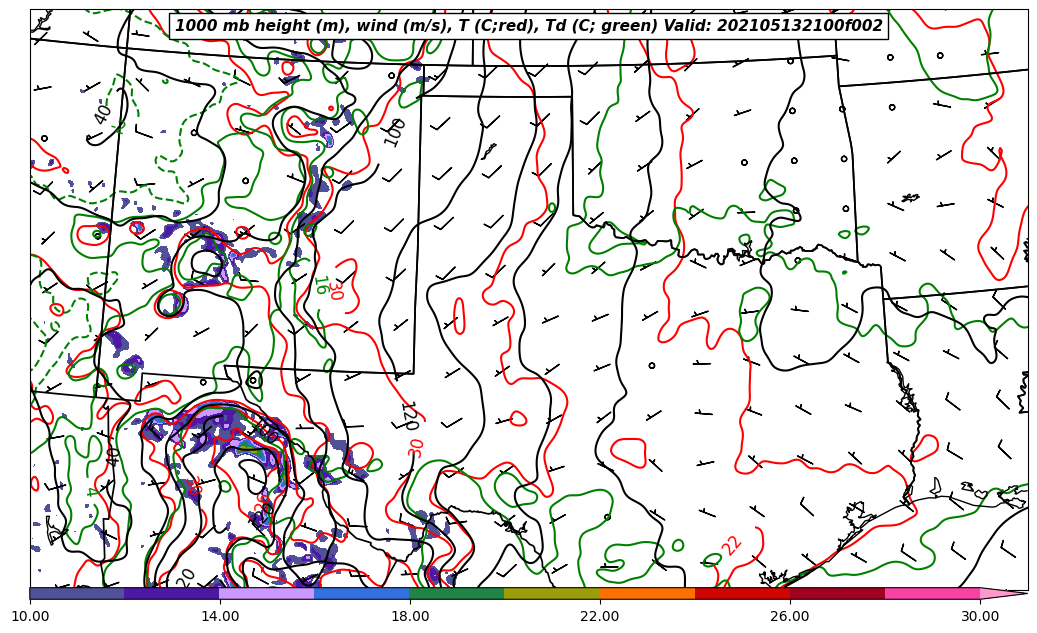Select the 30.00 colorbar tick label
Screen dimensions: 1037x633
[980, 617]
